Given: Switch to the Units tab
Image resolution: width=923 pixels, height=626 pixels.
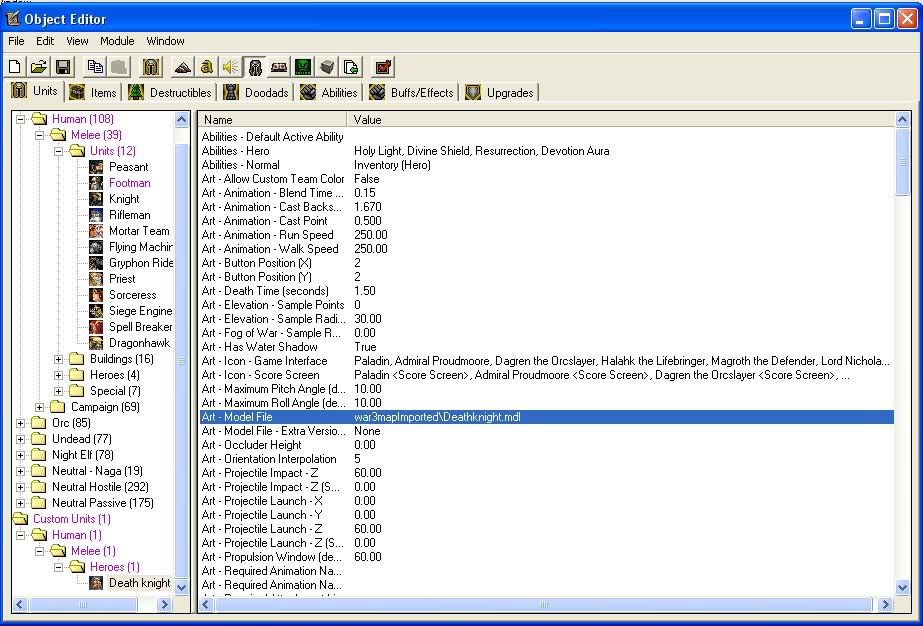Looking at the screenshot, I should [x=35, y=91].
